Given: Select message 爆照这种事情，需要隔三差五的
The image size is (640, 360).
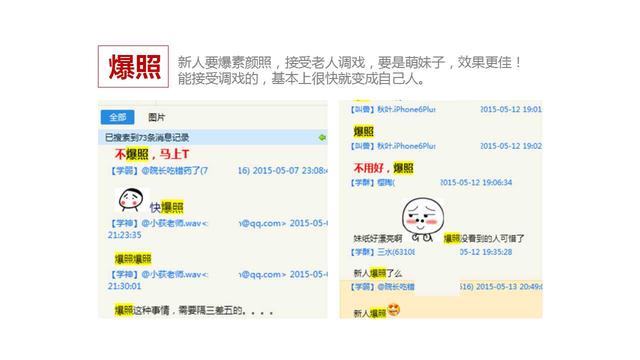Looking at the screenshot, I should click(194, 311).
